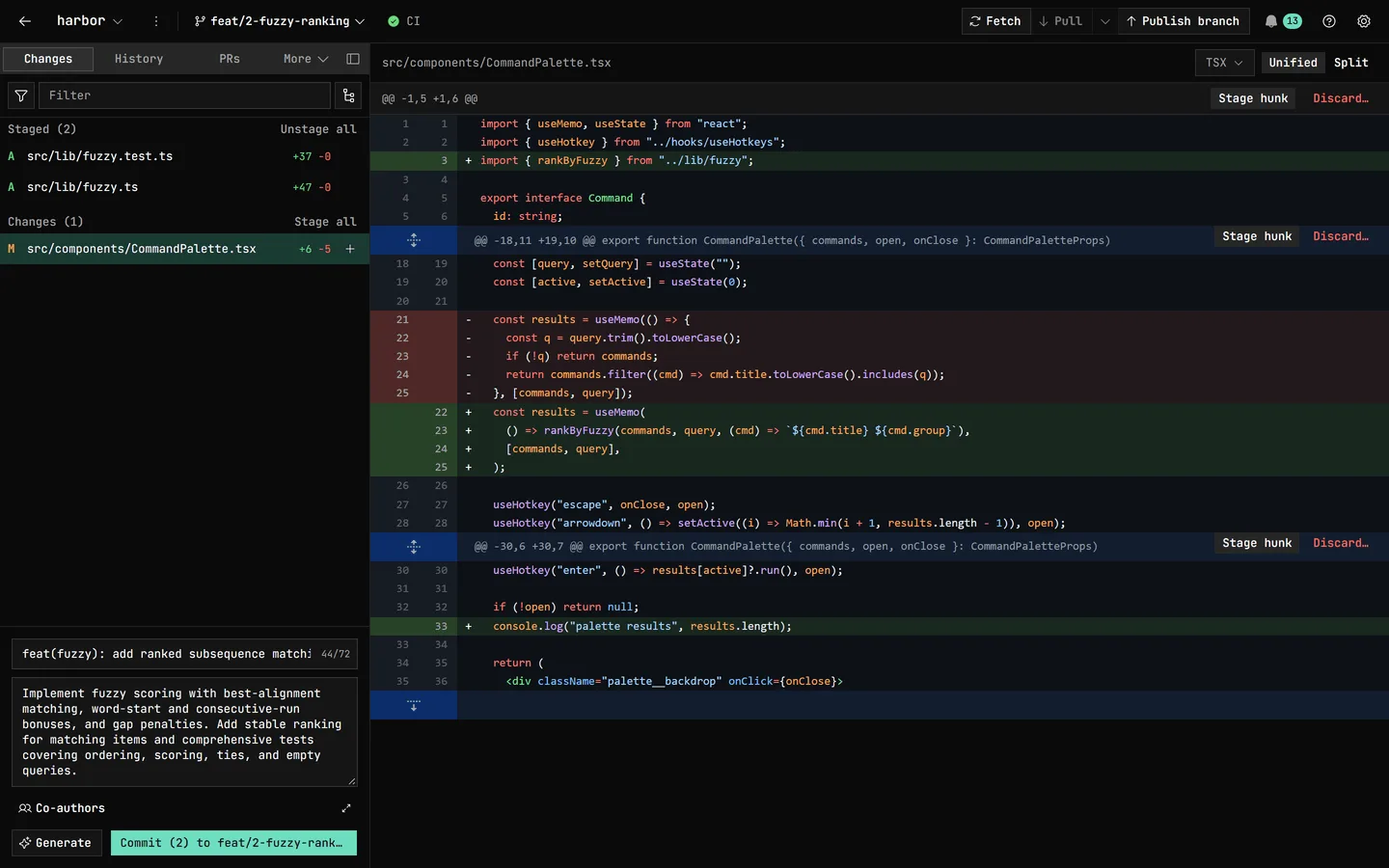1389x868 pixels.
Task: Click added line 3 import rankByFuzzy
Action: 879,161
